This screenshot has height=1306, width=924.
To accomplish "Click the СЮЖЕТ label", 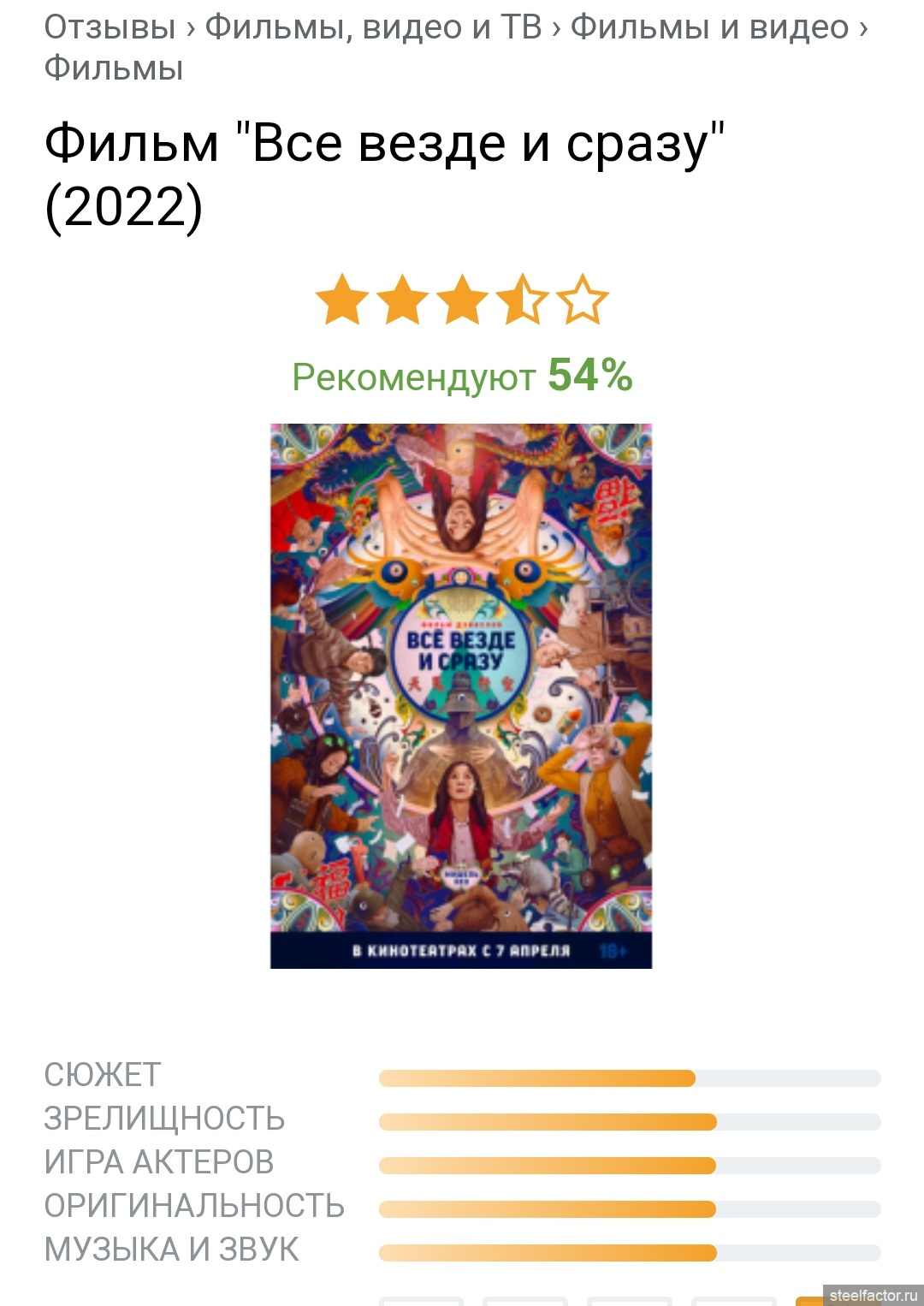I will tap(103, 1075).
